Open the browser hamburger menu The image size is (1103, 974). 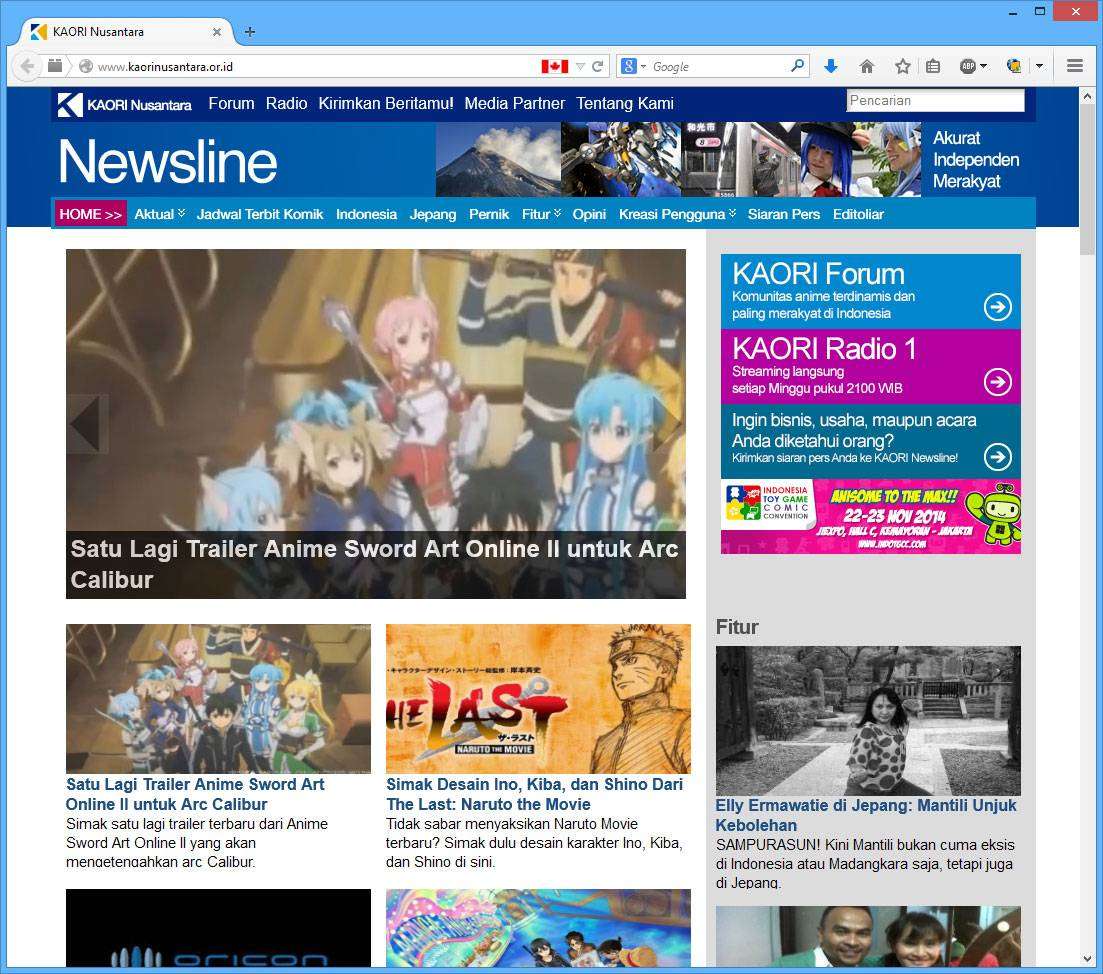[x=1074, y=65]
